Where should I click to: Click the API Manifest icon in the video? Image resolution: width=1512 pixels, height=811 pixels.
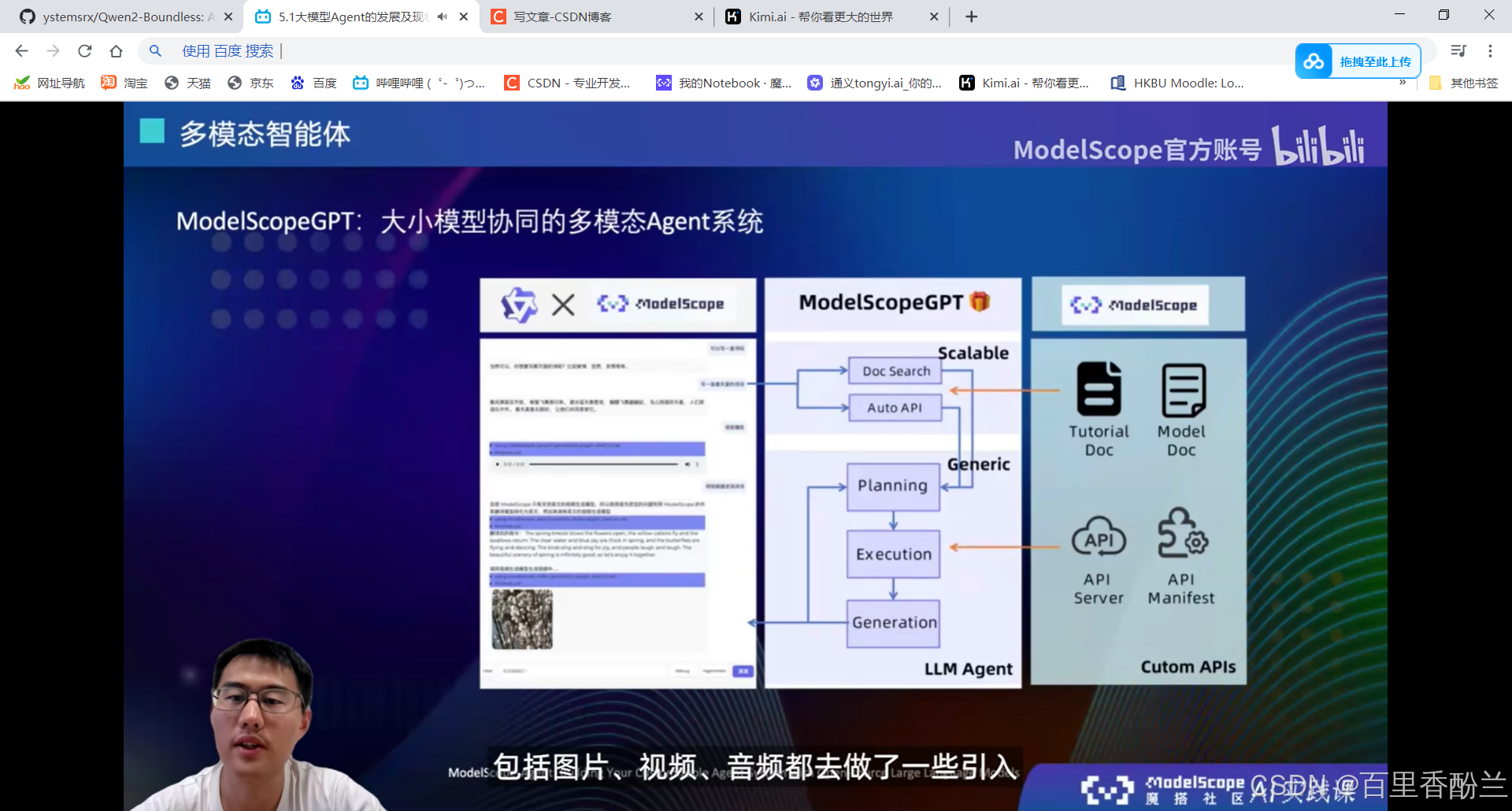click(x=1182, y=533)
